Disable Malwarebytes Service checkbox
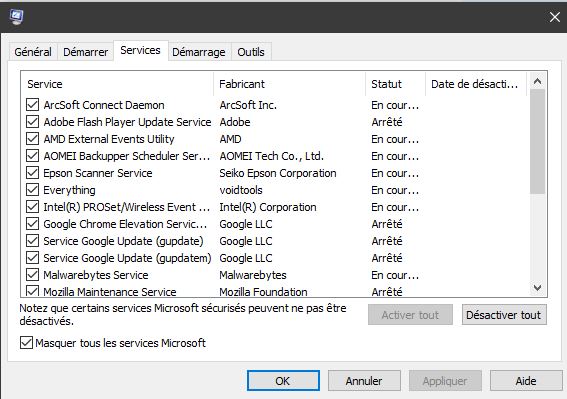This screenshot has width=567, height=399. pos(33,275)
